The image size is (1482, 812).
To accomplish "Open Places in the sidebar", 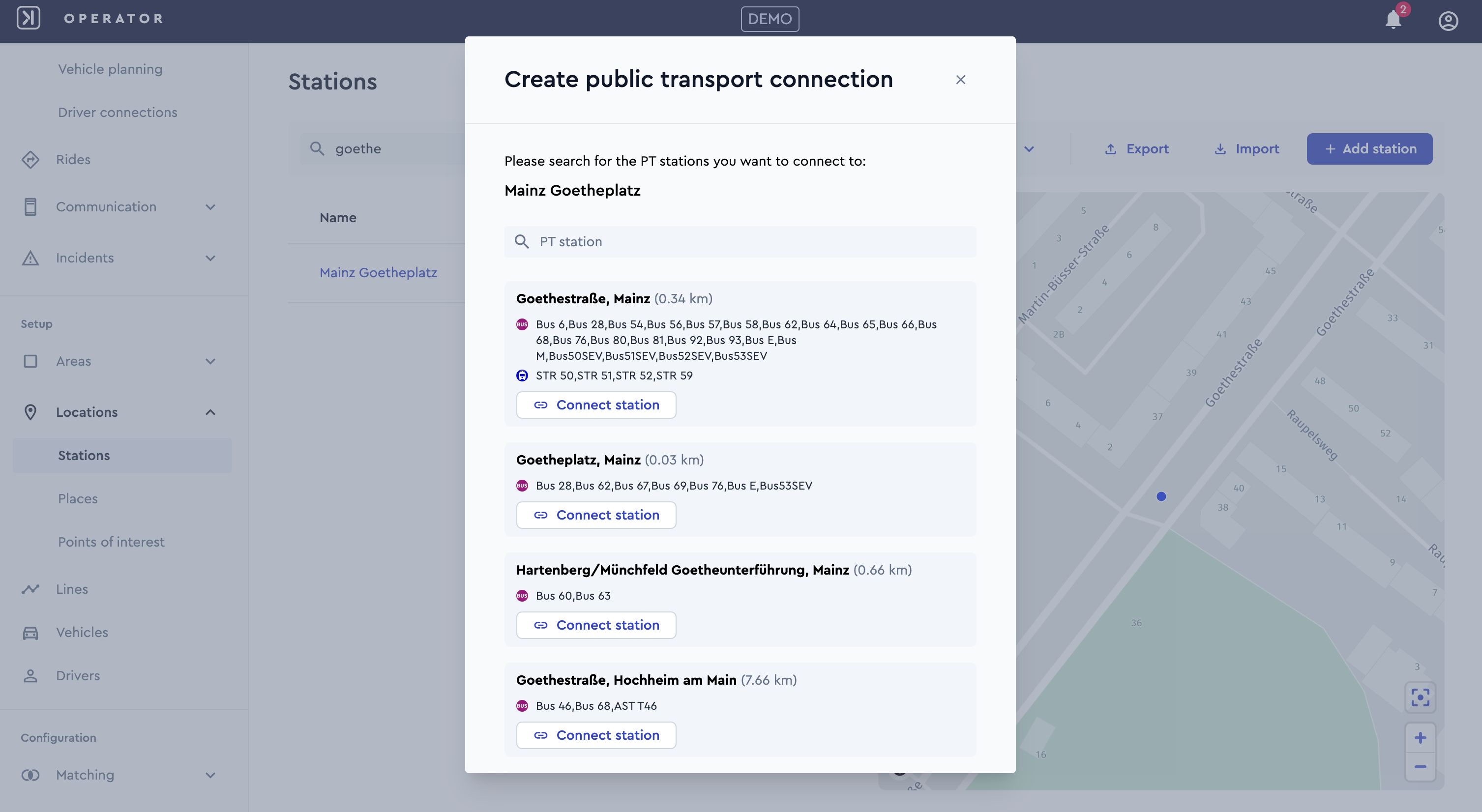I will click(78, 498).
